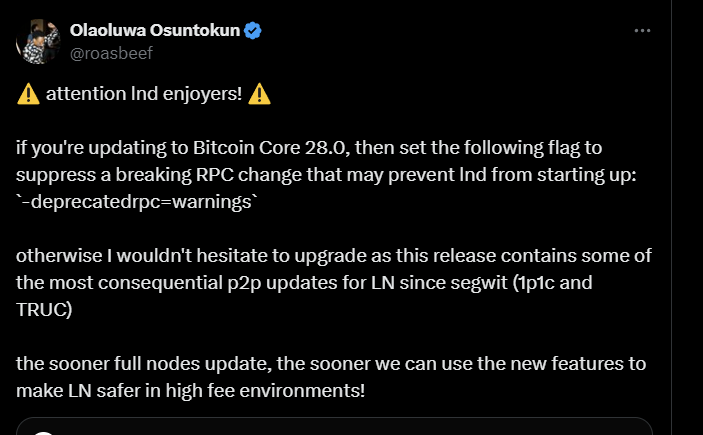Click the warning emoji after 'enjoyers!'

pyautogui.click(x=259, y=95)
